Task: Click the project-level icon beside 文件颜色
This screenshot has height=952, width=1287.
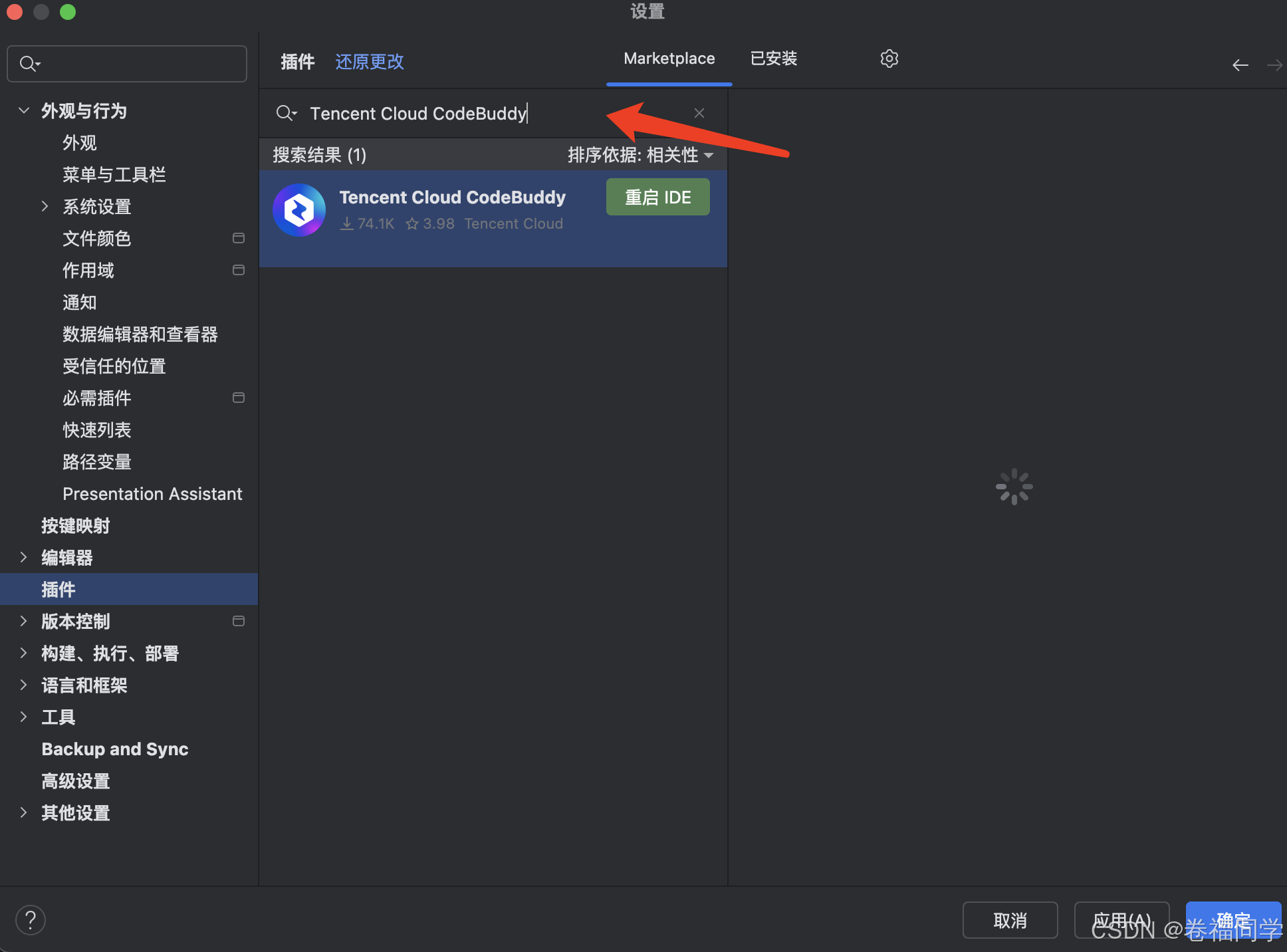Action: 238,238
